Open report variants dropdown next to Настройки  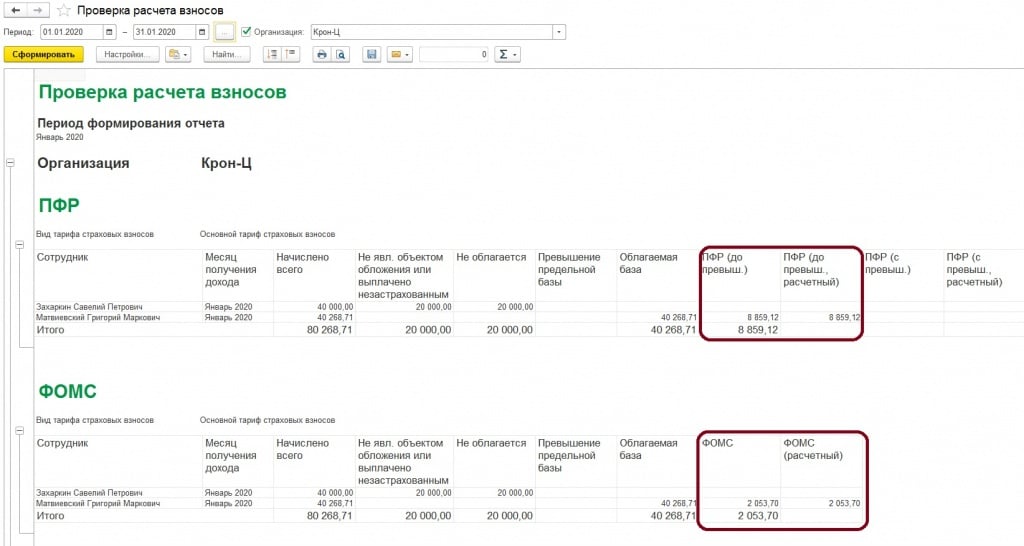coord(178,54)
